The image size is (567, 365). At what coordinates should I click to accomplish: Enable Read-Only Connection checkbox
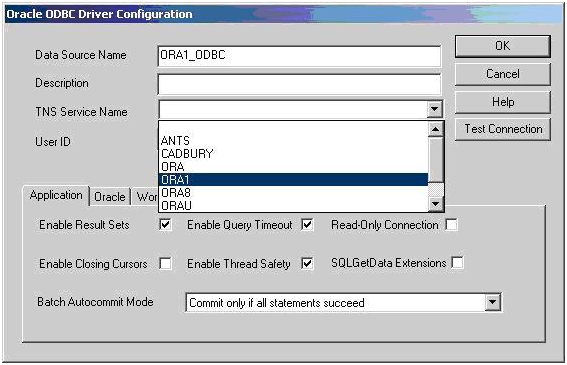[451, 225]
